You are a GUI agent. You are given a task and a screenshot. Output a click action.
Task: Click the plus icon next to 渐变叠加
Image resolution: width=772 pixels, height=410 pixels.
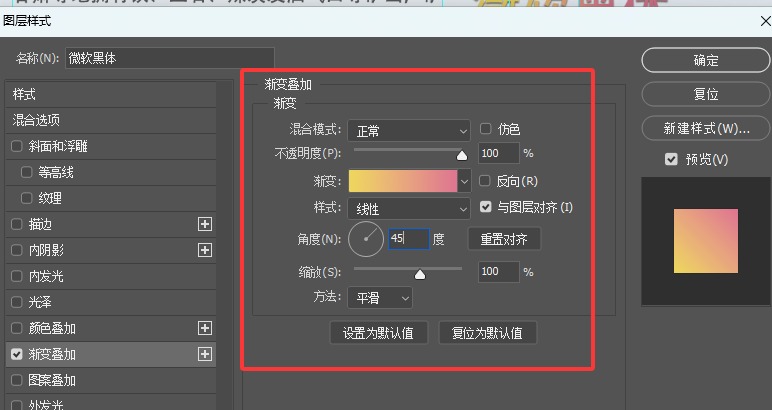pyautogui.click(x=205, y=354)
